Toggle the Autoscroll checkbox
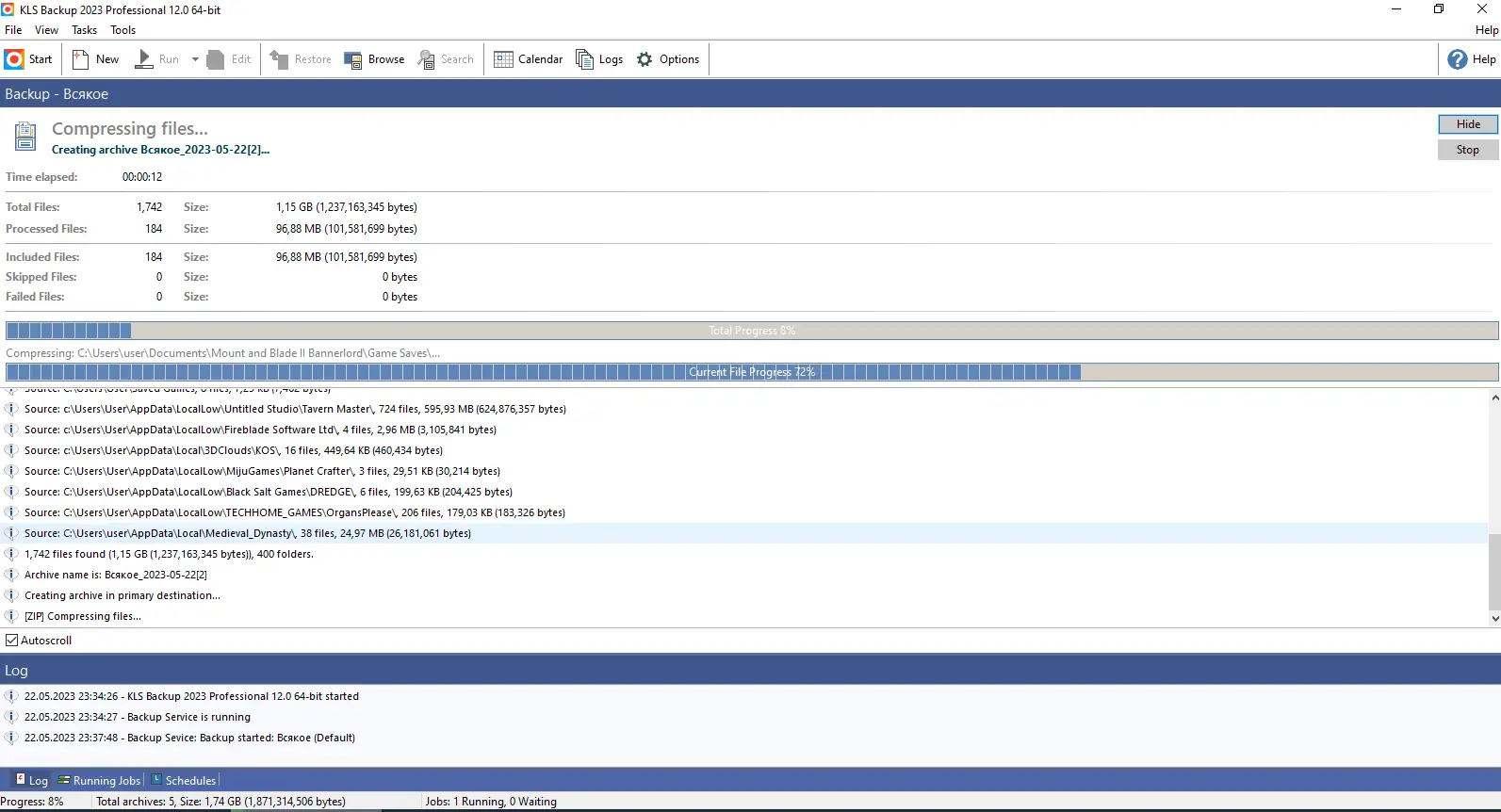The height and width of the screenshot is (812, 1501). pyautogui.click(x=12, y=641)
